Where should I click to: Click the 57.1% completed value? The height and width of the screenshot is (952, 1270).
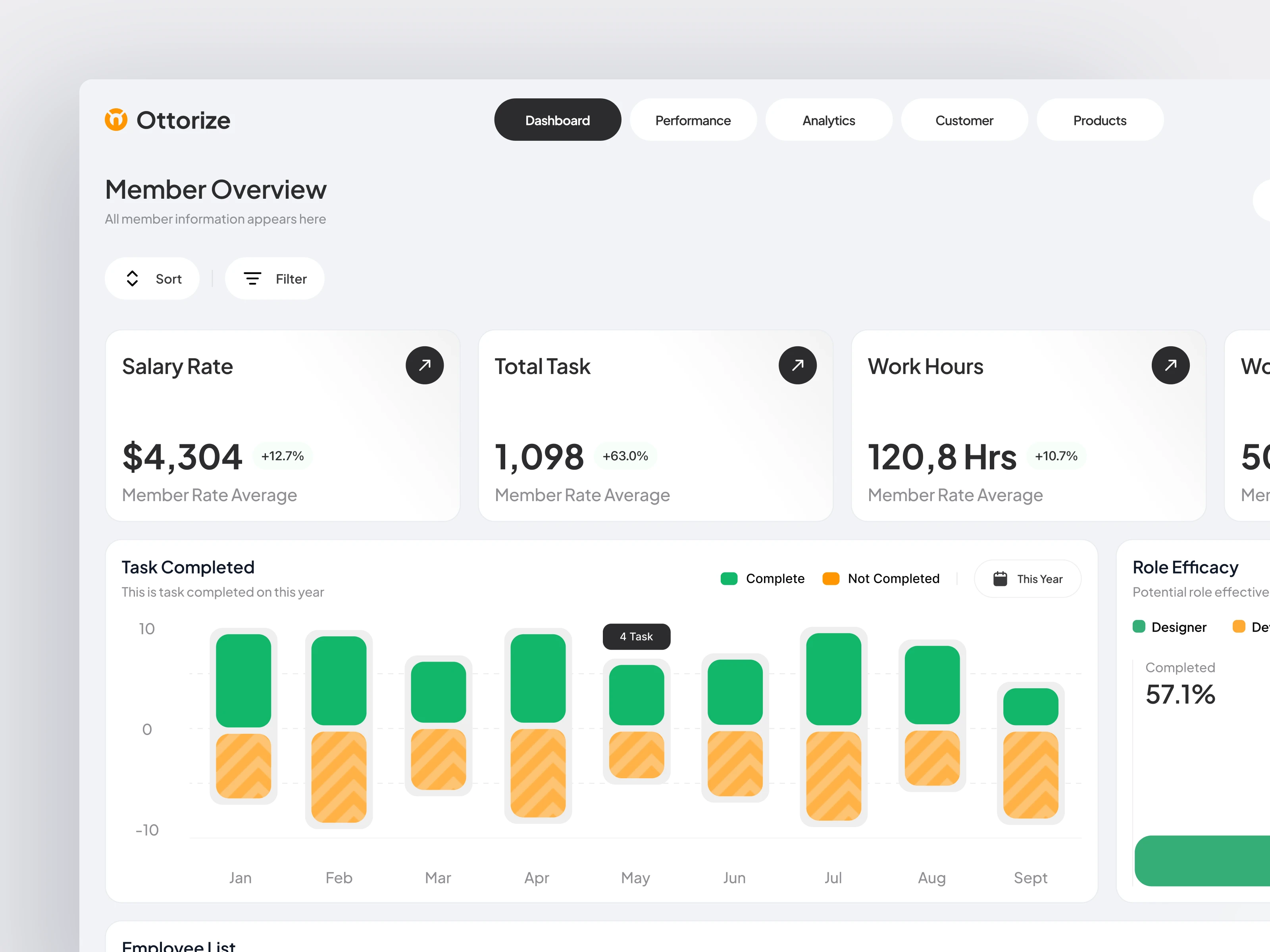[x=1180, y=694]
